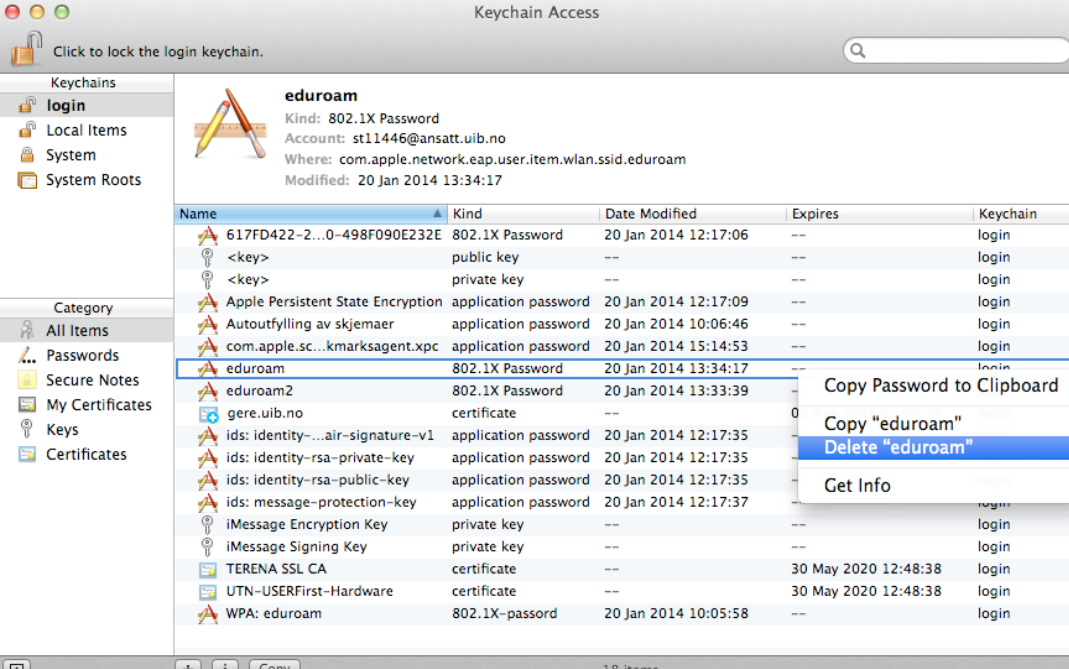Click certificate icon for UTN-USERFirst-Hardware
Viewport: 1069px width, 669px height.
coord(208,591)
